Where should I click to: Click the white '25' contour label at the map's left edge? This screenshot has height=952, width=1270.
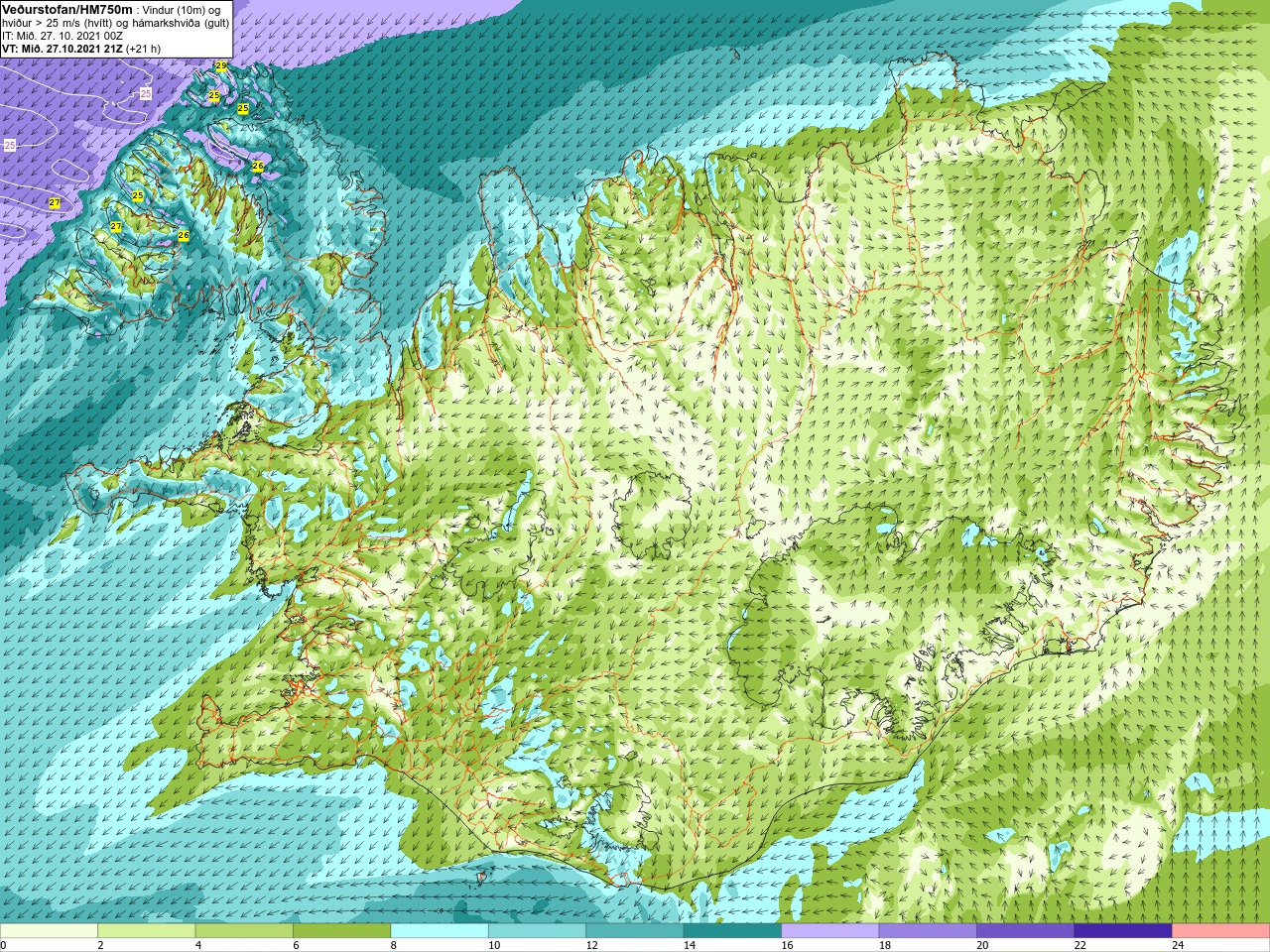[10, 145]
